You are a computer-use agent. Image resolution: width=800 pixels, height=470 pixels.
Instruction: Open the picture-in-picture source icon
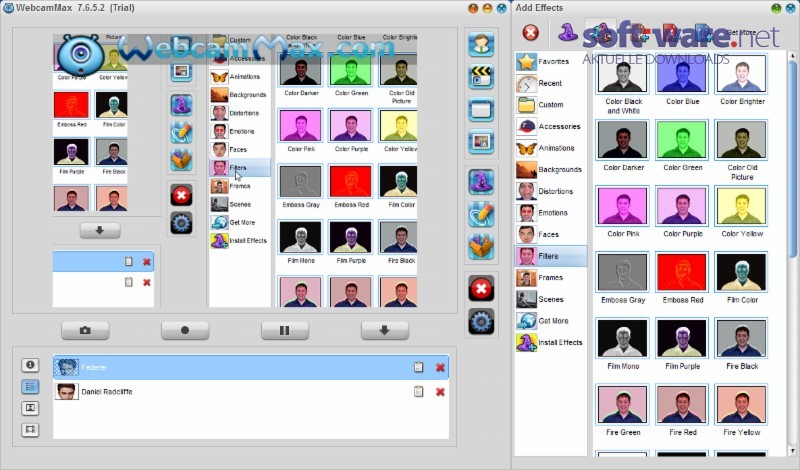point(481,142)
